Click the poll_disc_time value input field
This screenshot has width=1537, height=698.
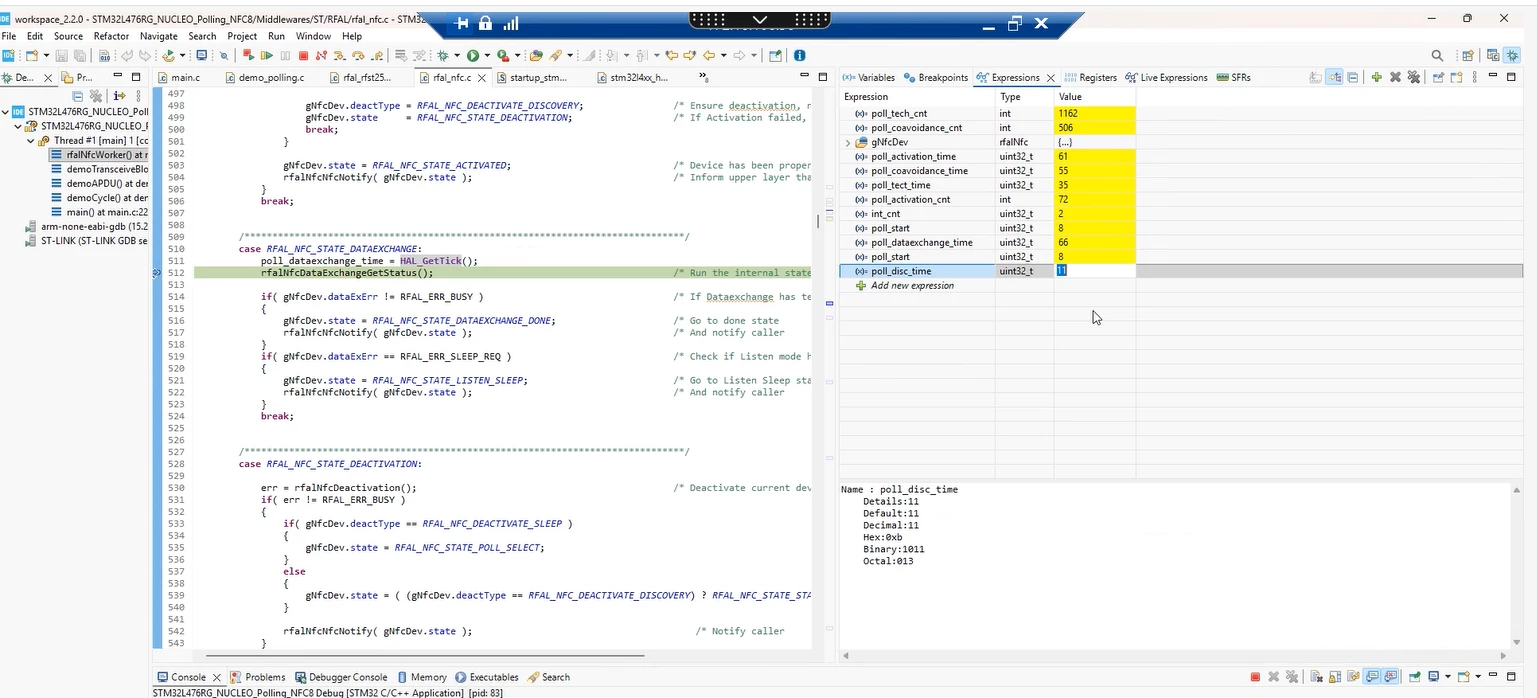tap(1095, 271)
